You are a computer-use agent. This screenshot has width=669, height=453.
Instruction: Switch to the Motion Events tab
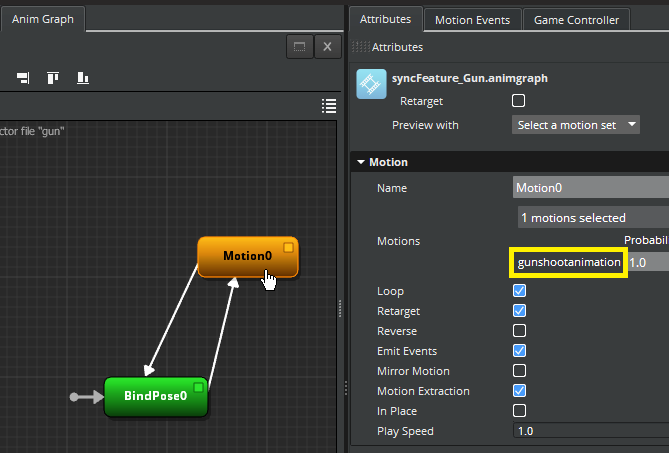click(472, 19)
